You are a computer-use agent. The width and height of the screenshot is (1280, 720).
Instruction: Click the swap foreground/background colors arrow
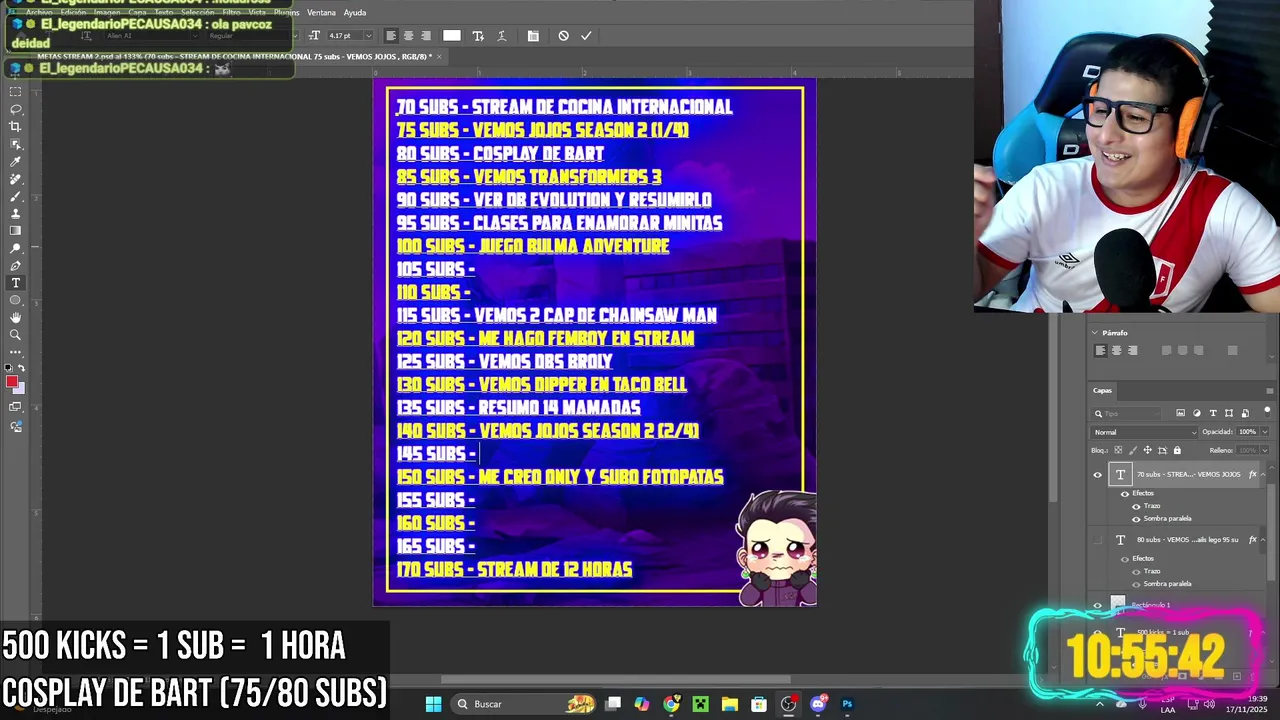[21, 368]
